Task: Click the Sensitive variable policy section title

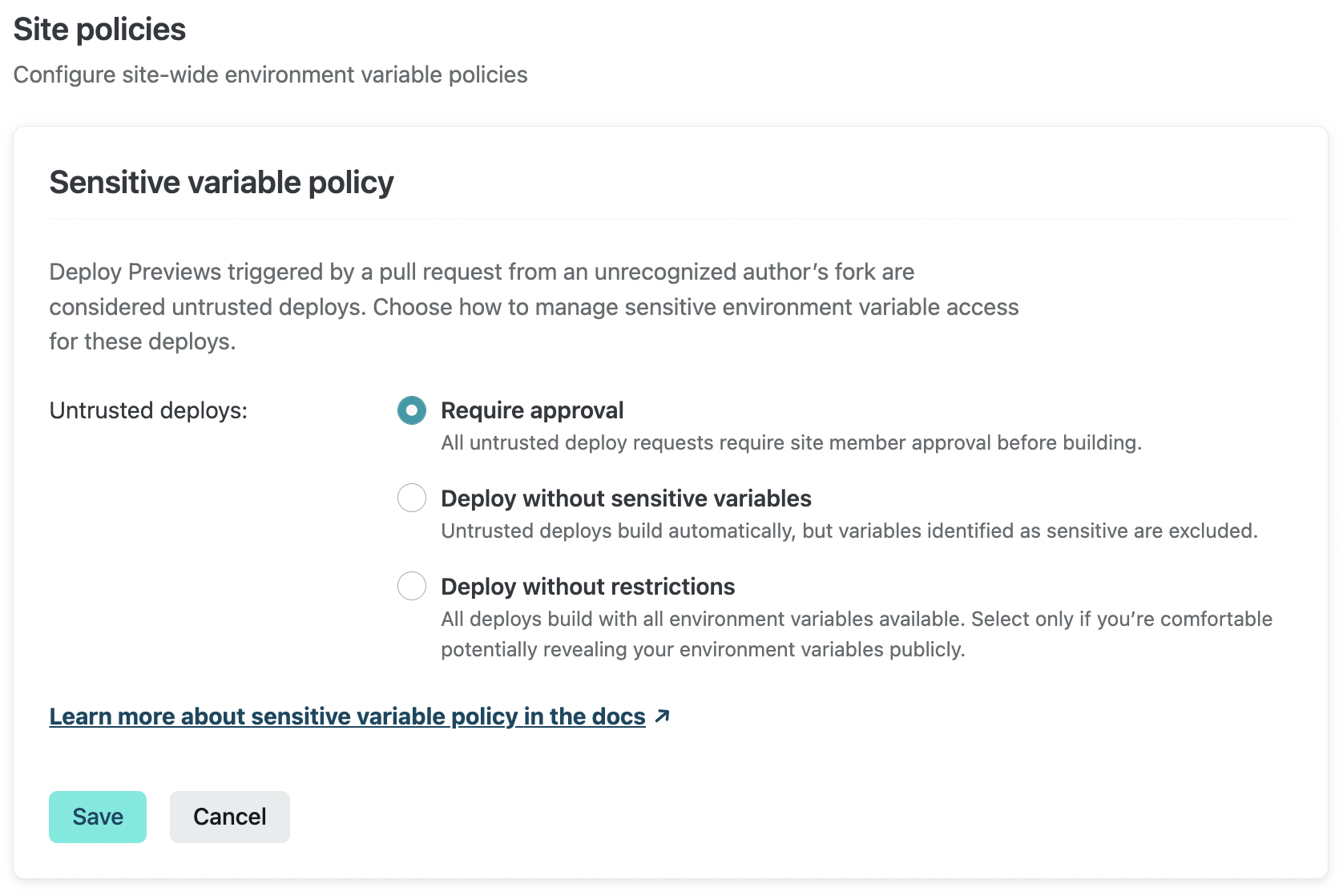Action: pos(222,183)
